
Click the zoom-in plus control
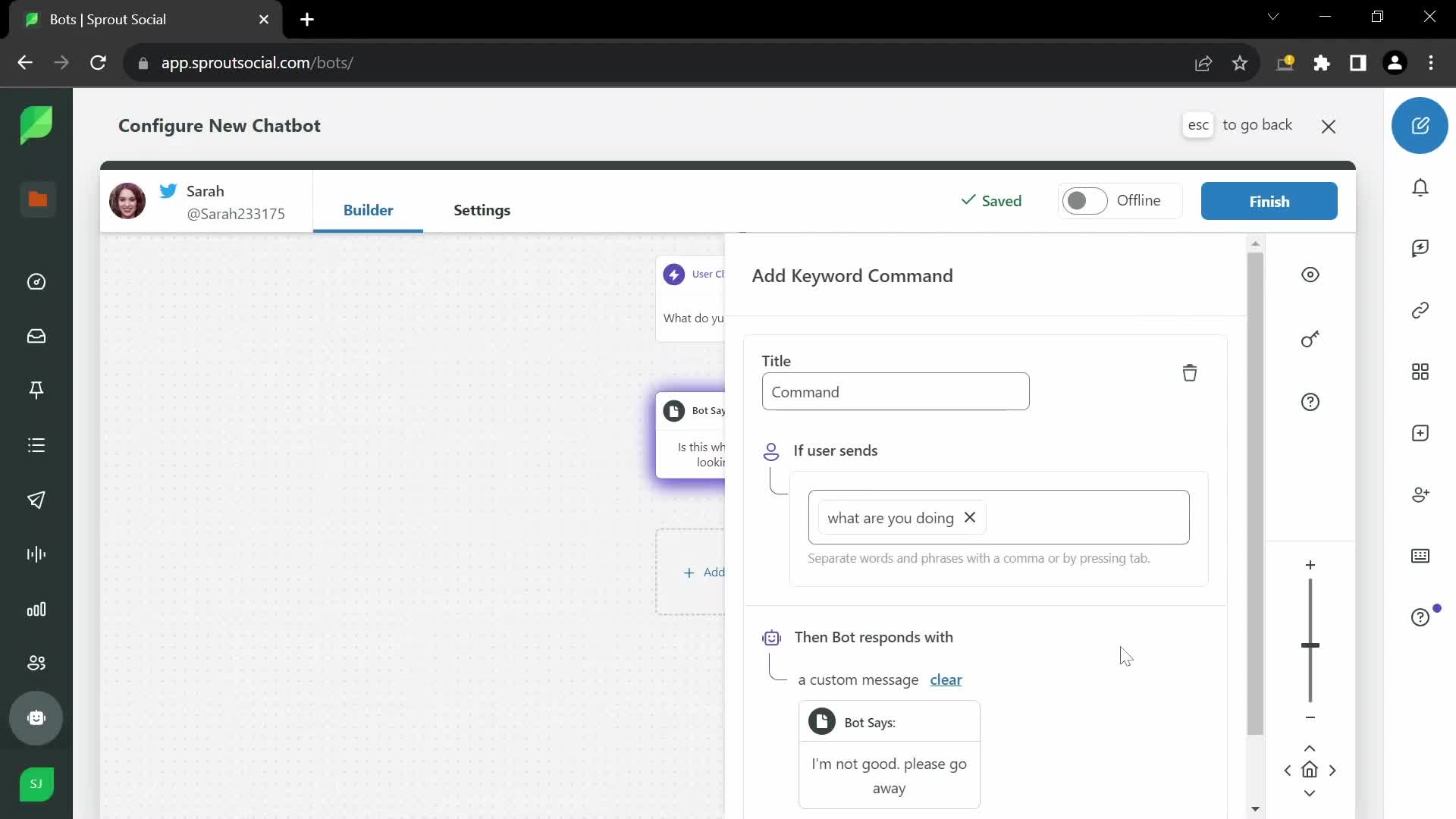click(1310, 565)
